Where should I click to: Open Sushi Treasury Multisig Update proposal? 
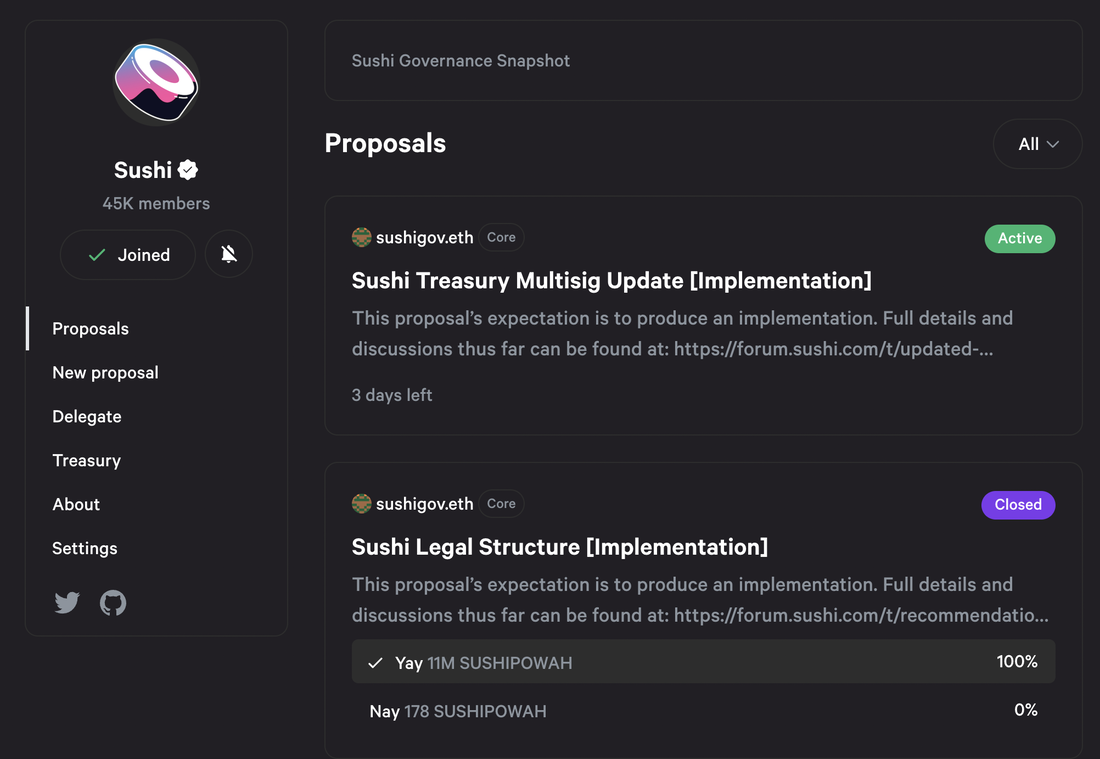pyautogui.click(x=611, y=281)
